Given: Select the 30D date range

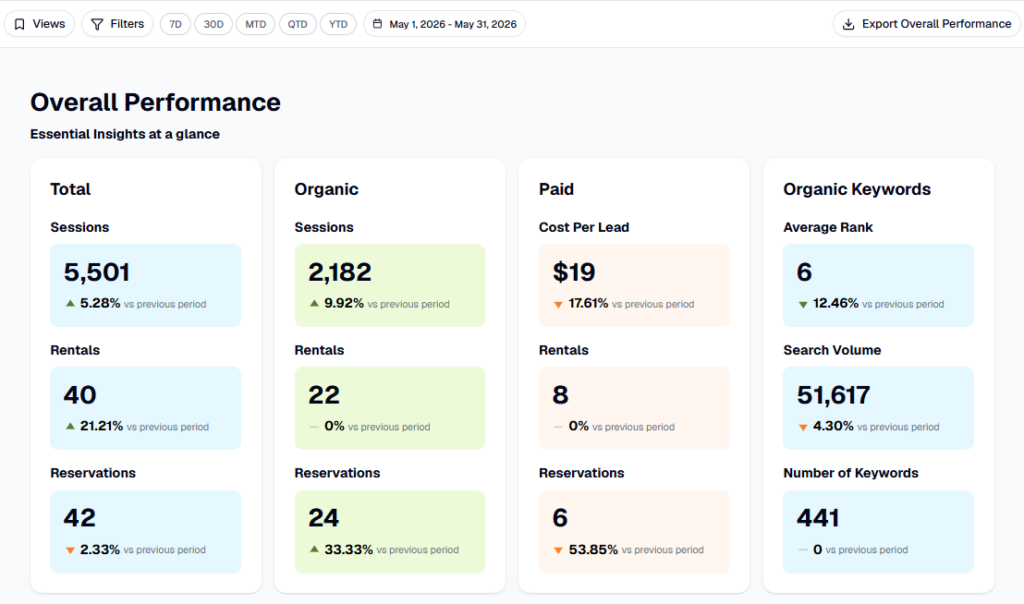Looking at the screenshot, I should [214, 24].
